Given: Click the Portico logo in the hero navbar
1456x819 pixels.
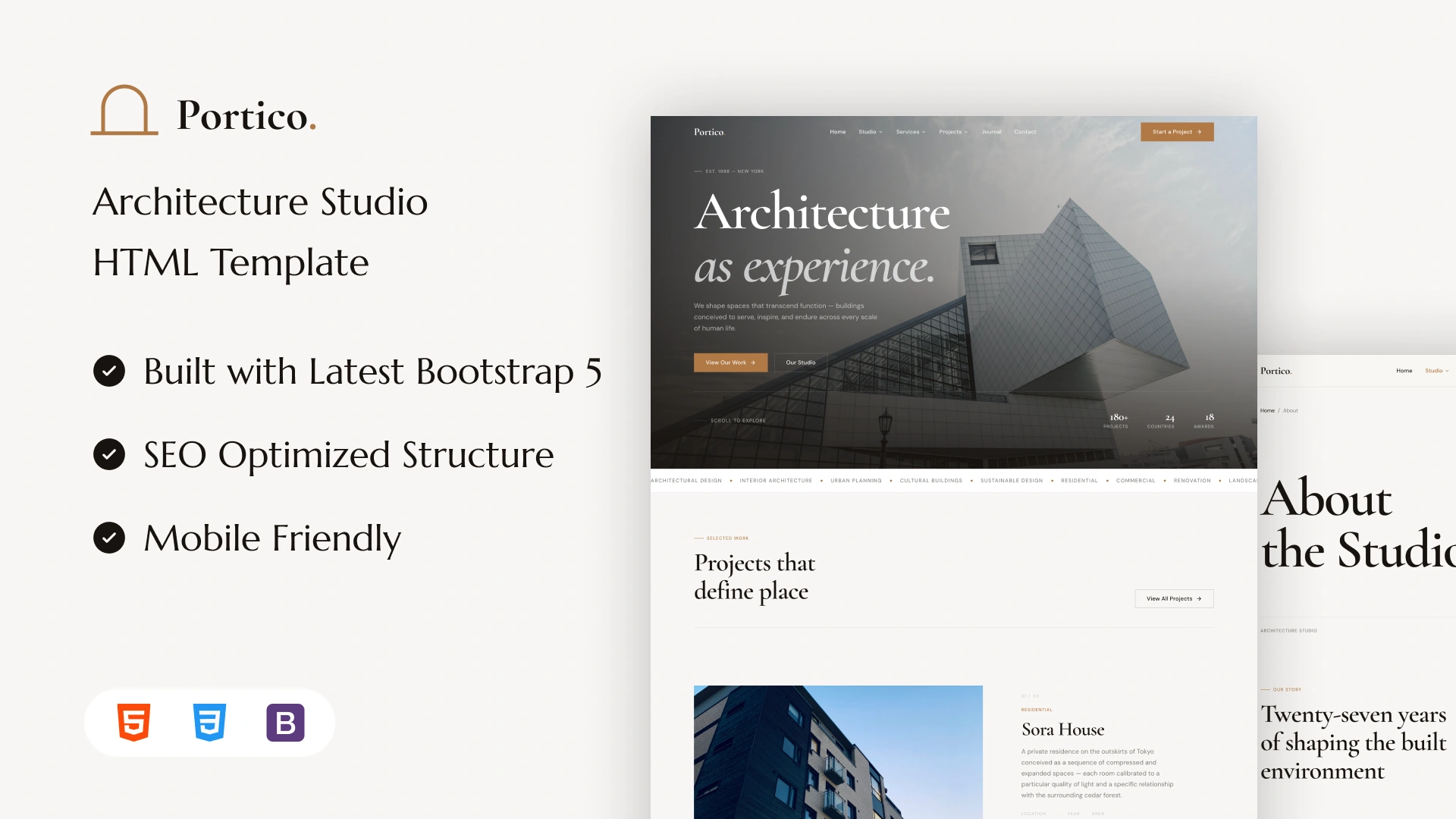Looking at the screenshot, I should [x=709, y=132].
